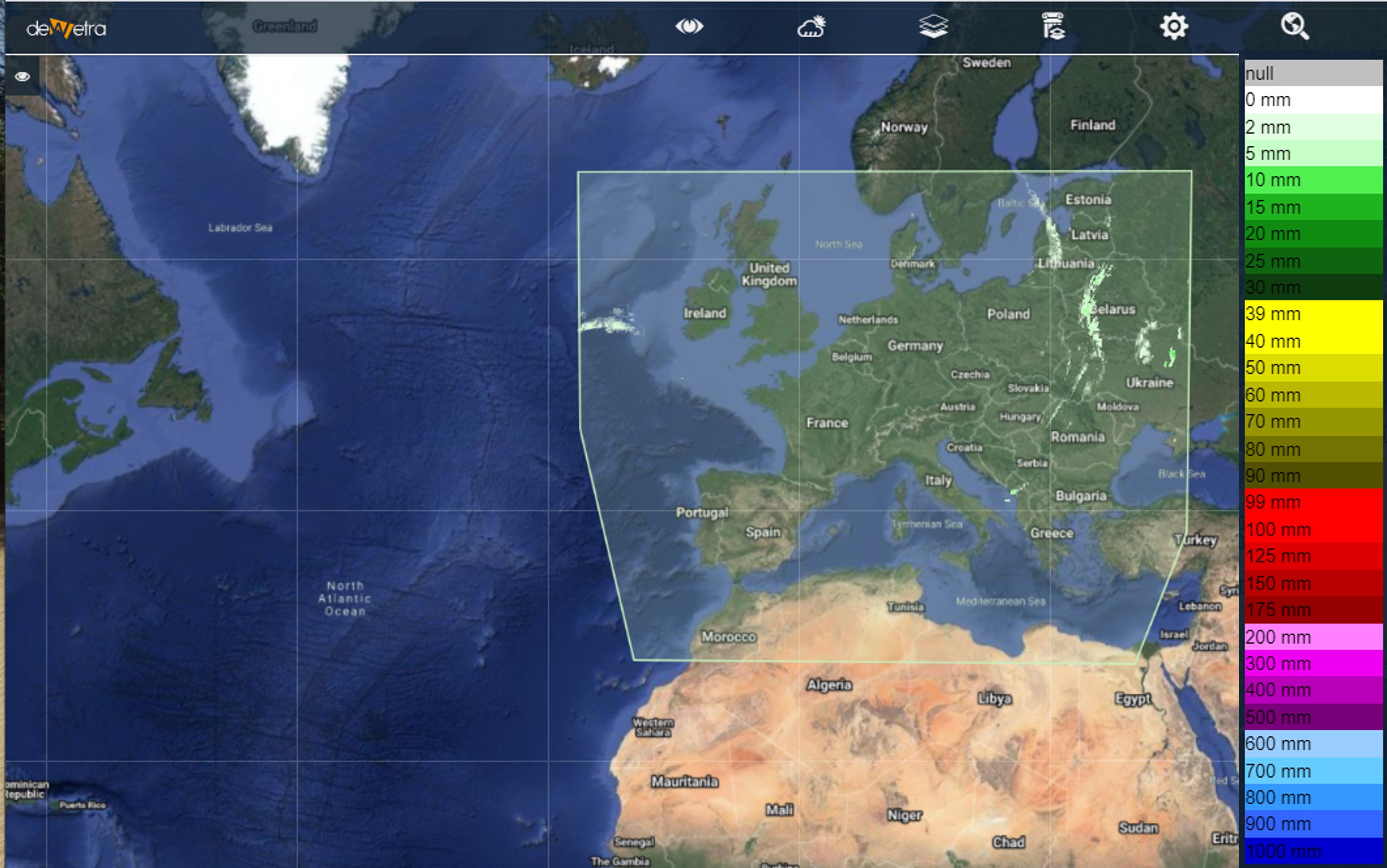Select the 39 mm yellow legend entry

click(1313, 314)
